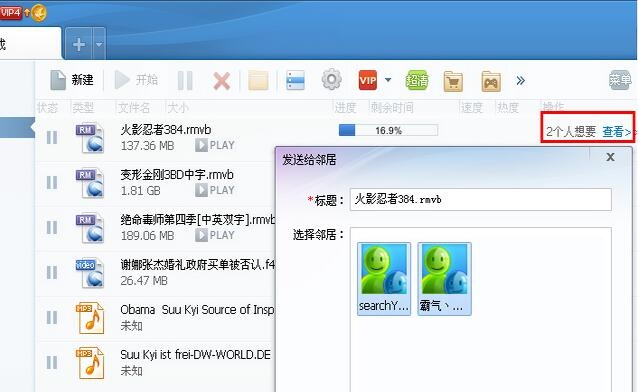The height and width of the screenshot is (392, 638).
Task: Sort by 大小 column header
Action: (178, 108)
